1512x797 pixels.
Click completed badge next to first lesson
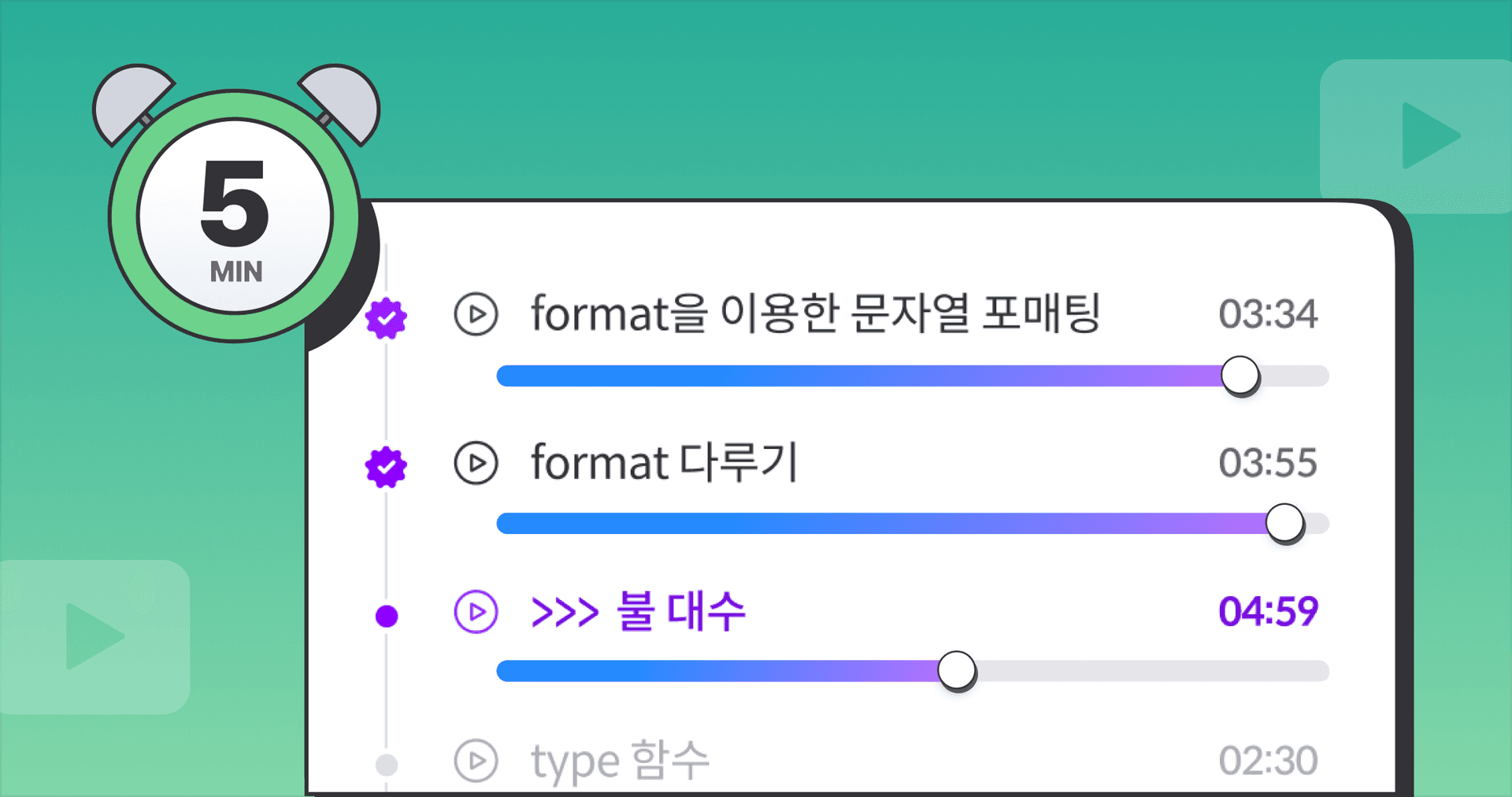[x=386, y=318]
